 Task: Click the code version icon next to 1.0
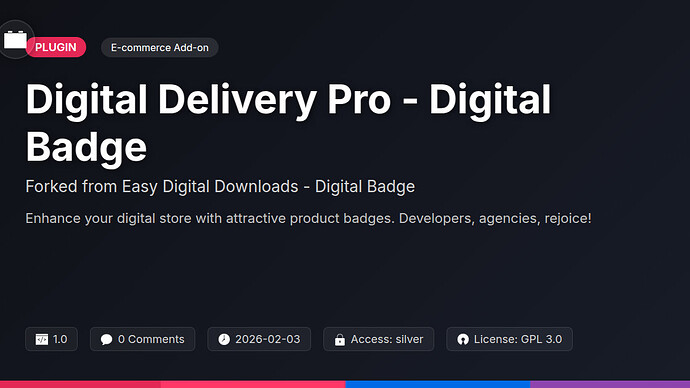[42, 339]
